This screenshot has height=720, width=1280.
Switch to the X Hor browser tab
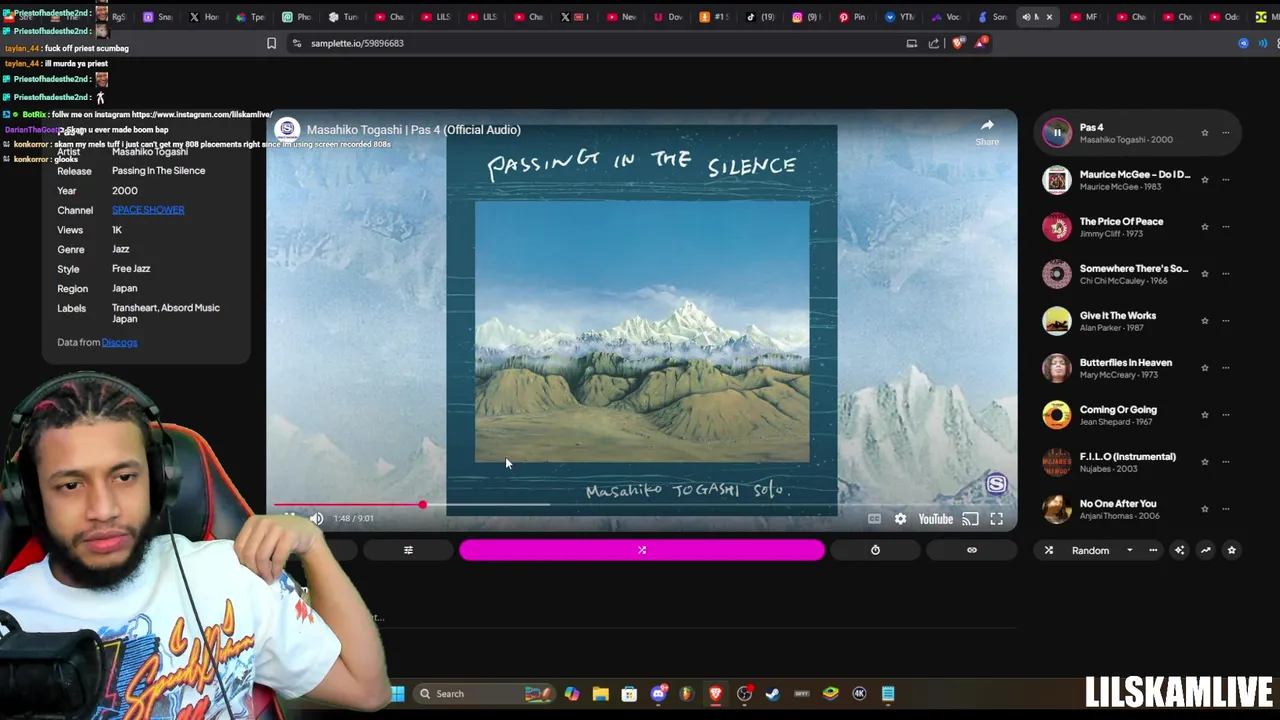(204, 17)
